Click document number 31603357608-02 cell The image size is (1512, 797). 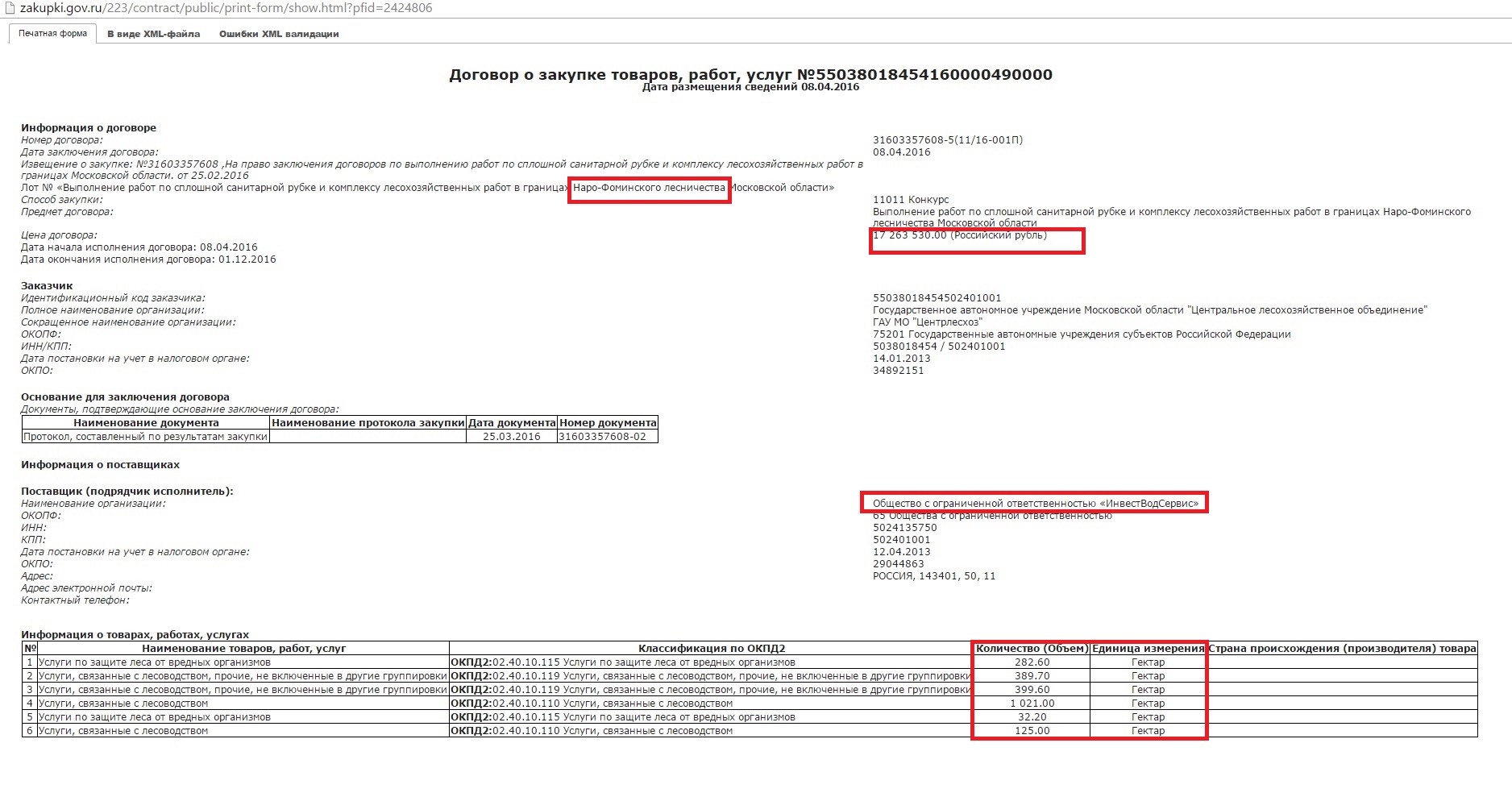(x=608, y=436)
